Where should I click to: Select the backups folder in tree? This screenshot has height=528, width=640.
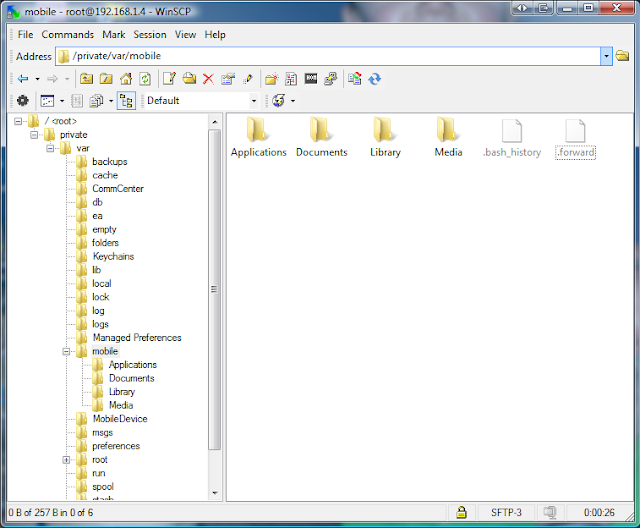[109, 162]
